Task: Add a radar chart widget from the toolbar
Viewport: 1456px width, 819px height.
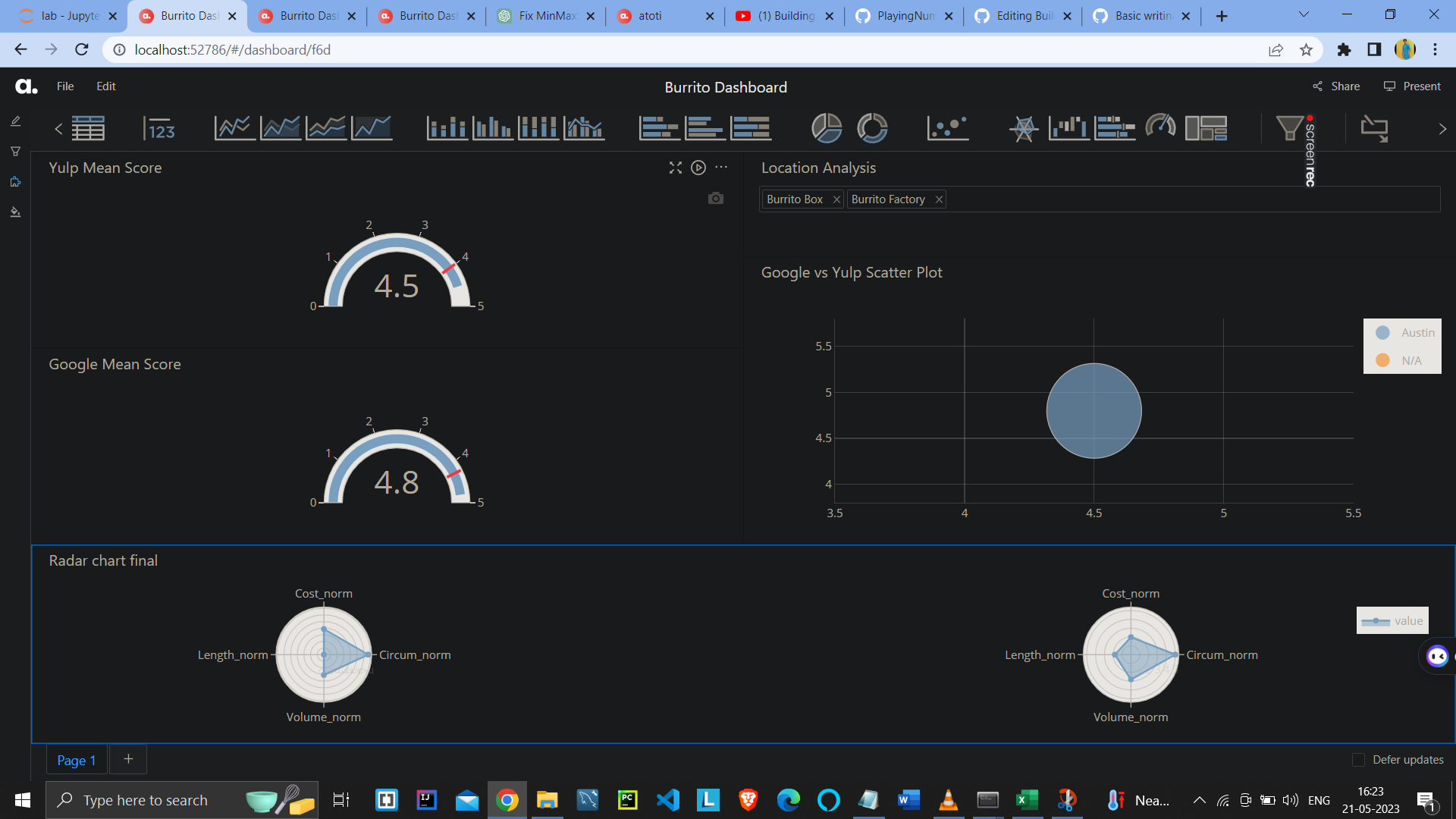Action: click(x=1025, y=127)
